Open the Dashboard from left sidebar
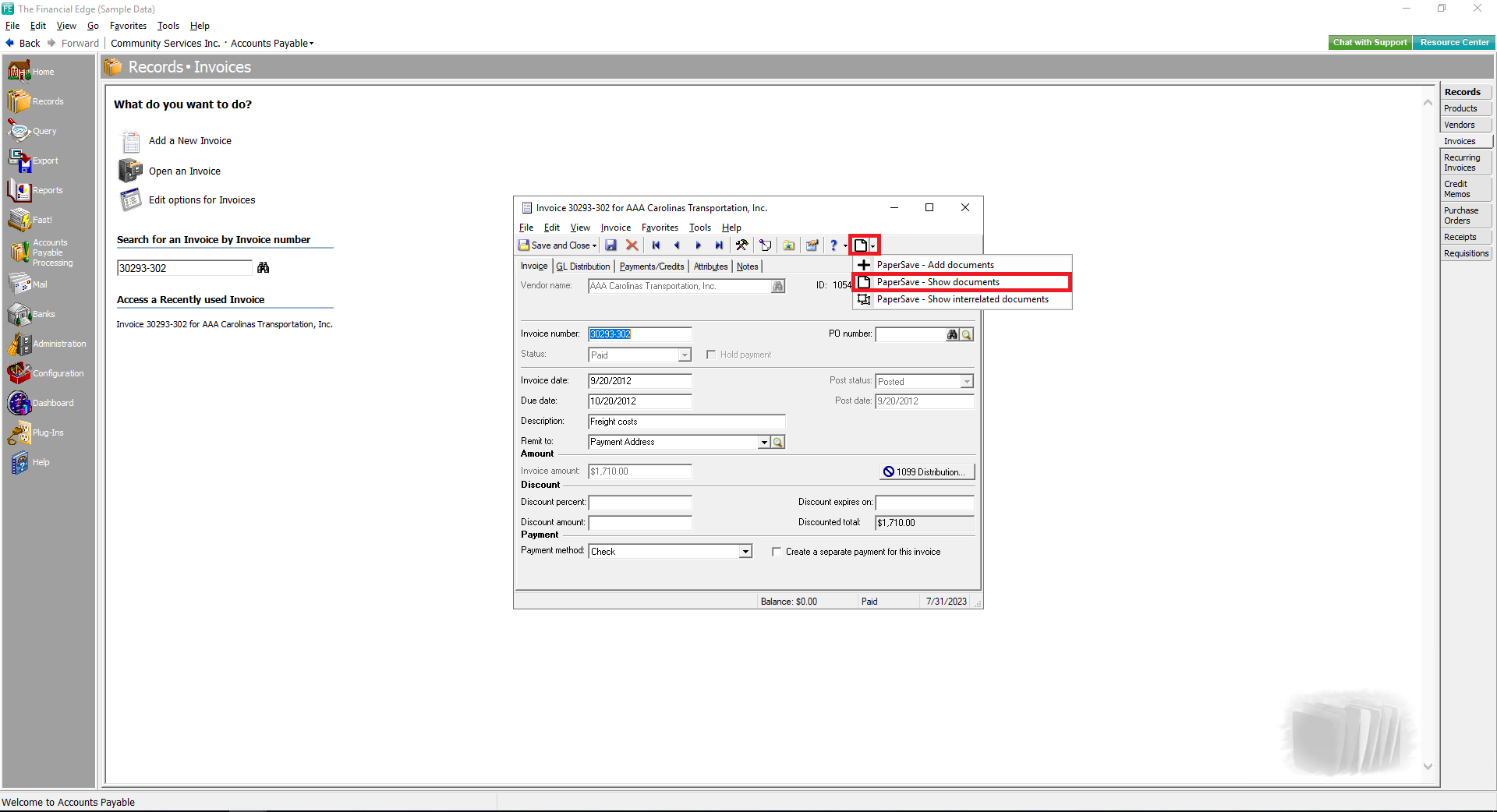Viewport: 1497px width, 812px height. pos(52,403)
